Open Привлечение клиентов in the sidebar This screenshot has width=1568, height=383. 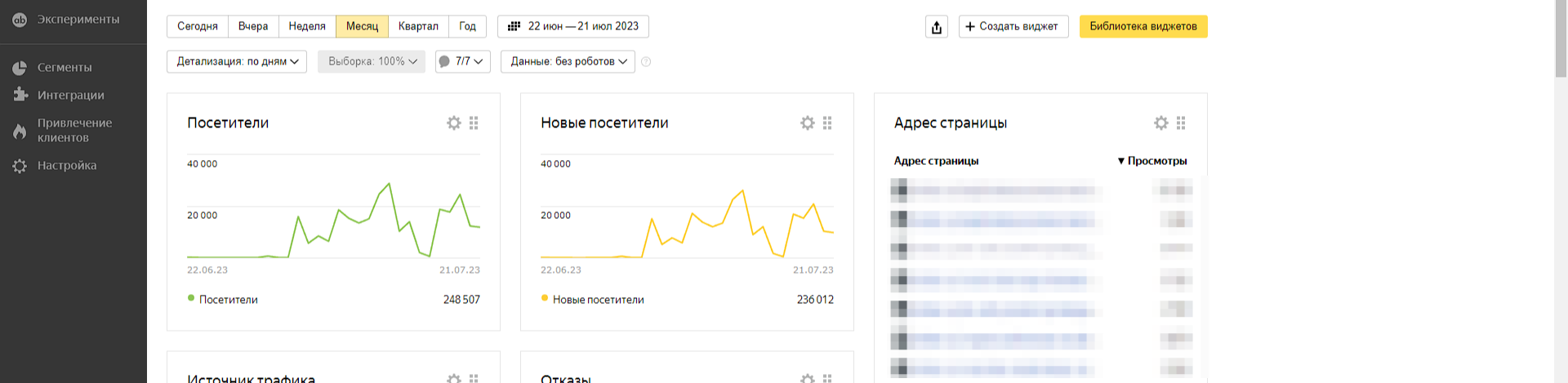pos(73,131)
